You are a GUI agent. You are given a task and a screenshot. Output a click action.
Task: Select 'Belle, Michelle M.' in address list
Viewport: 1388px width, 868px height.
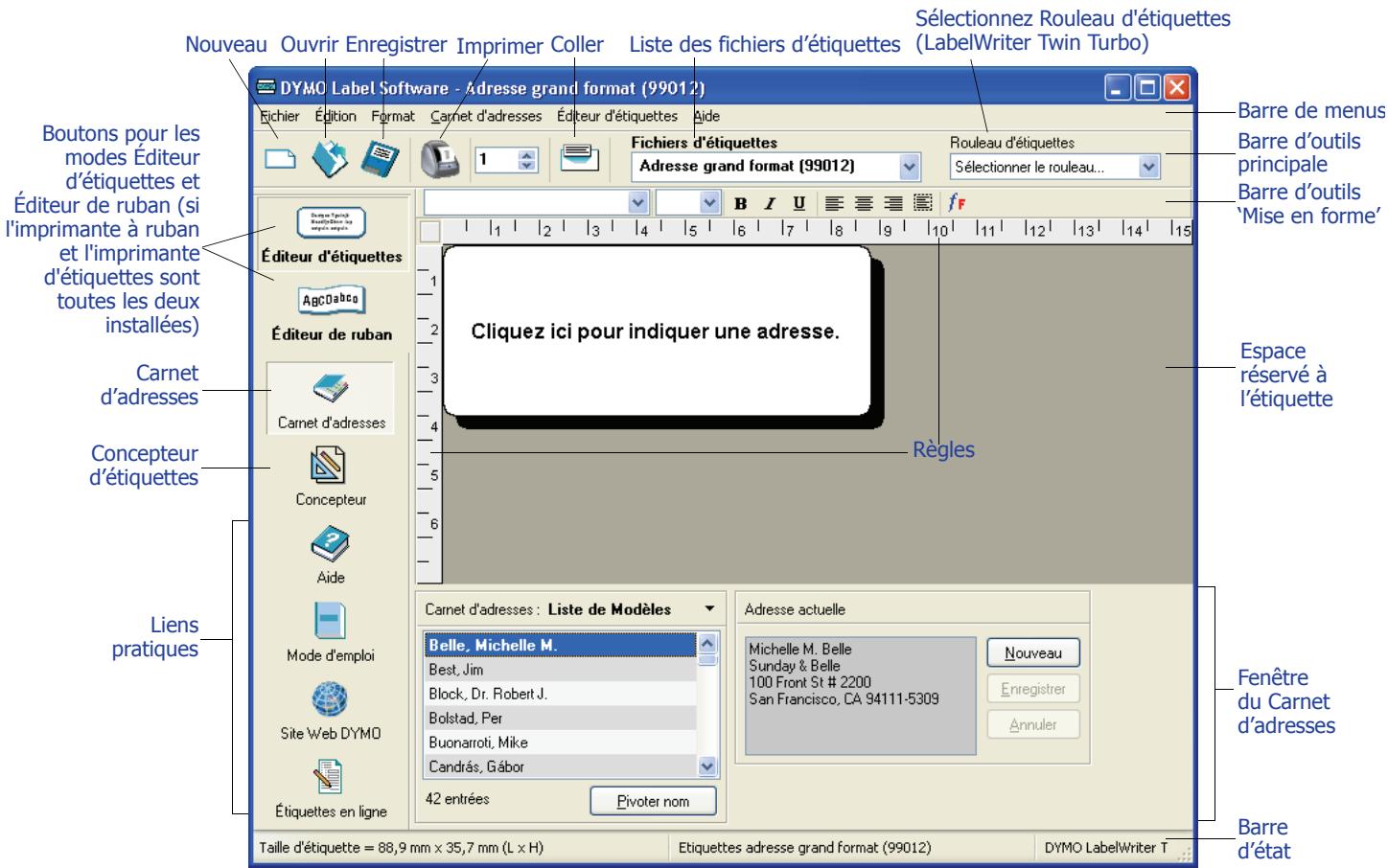click(560, 646)
